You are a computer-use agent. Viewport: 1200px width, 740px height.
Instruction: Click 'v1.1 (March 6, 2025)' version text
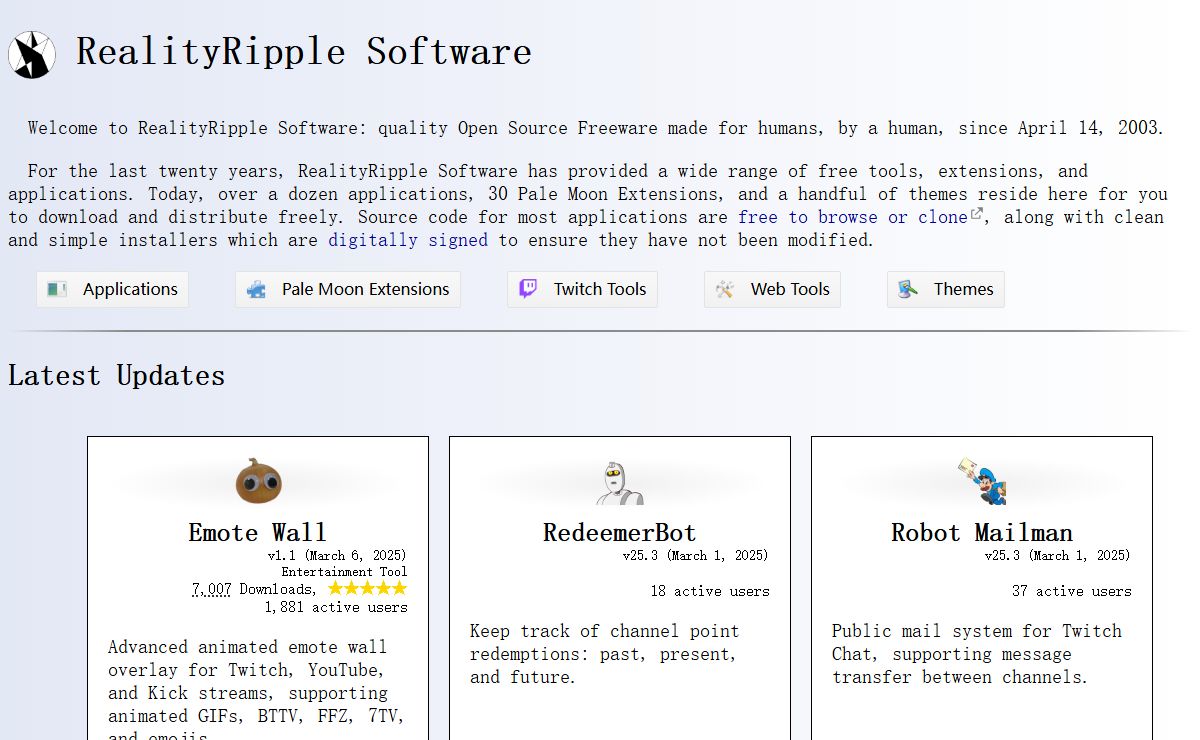coord(337,555)
